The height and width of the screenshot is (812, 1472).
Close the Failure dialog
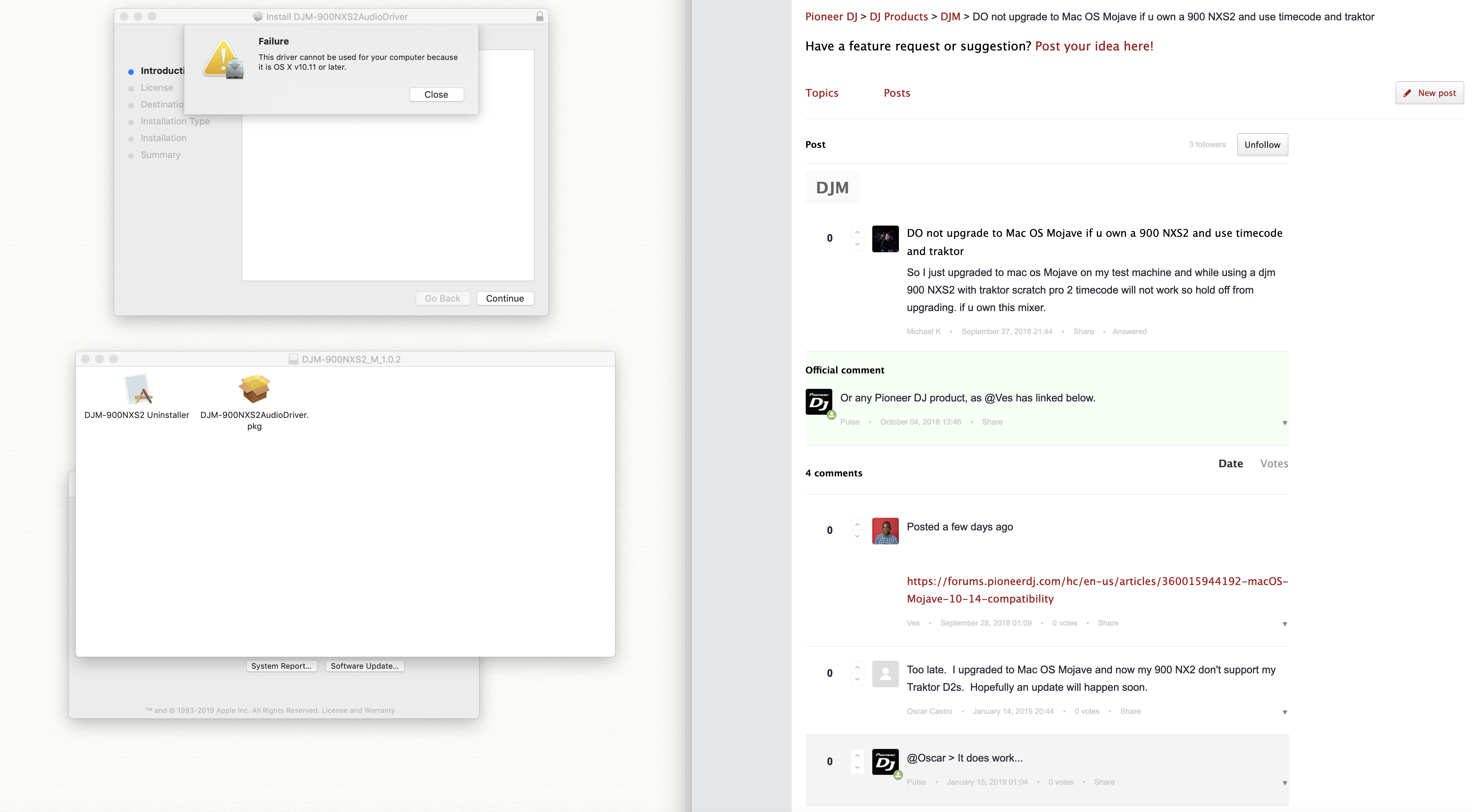[436, 94]
